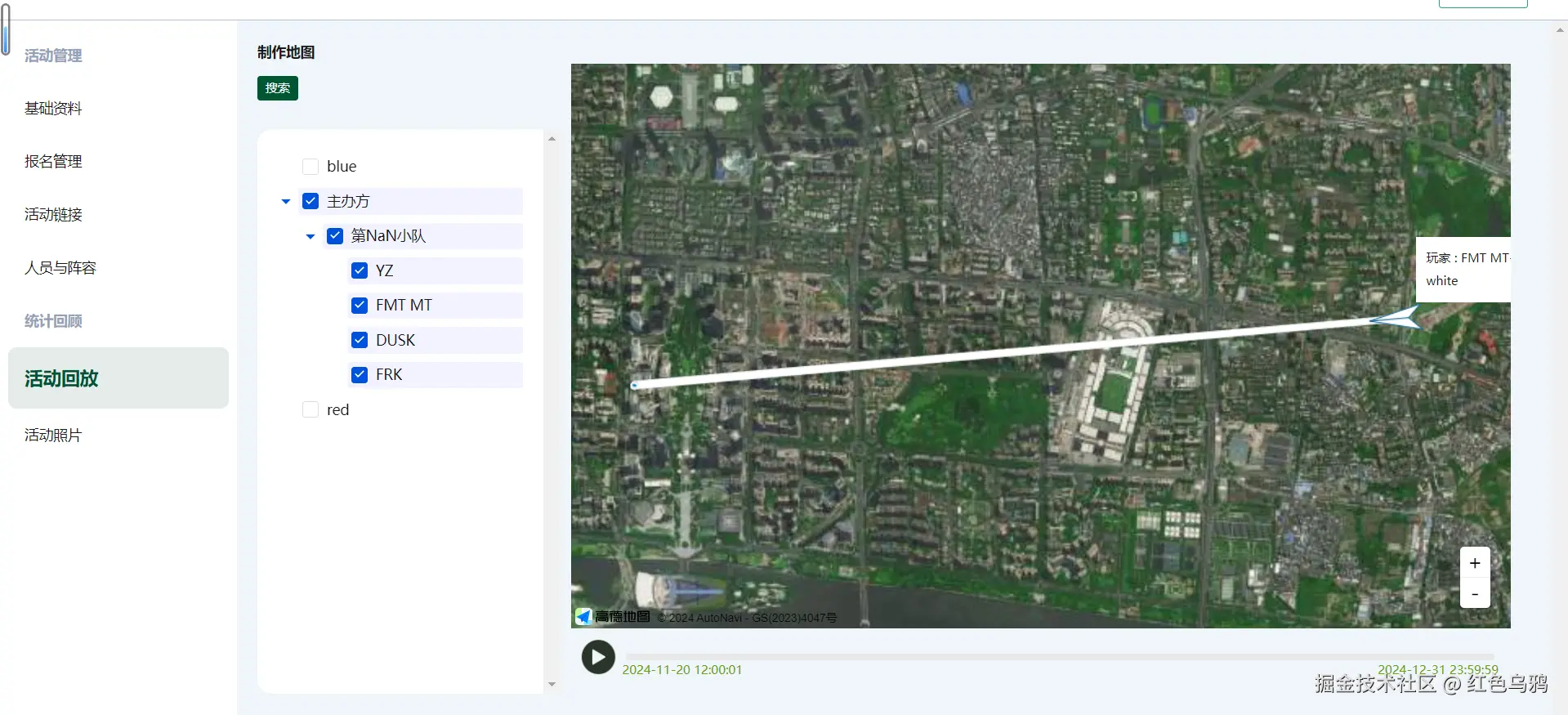Select the FMT MT tree label
1568x715 pixels.
tap(404, 306)
